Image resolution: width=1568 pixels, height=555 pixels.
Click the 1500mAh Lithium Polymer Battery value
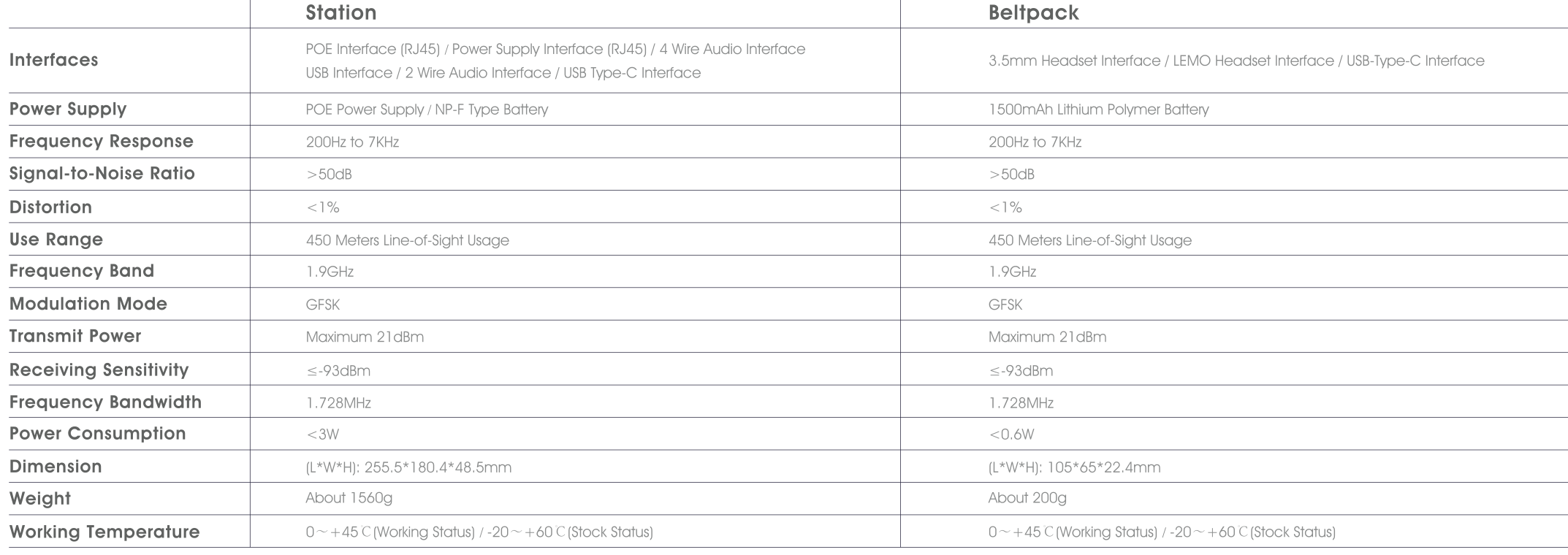coord(1098,110)
